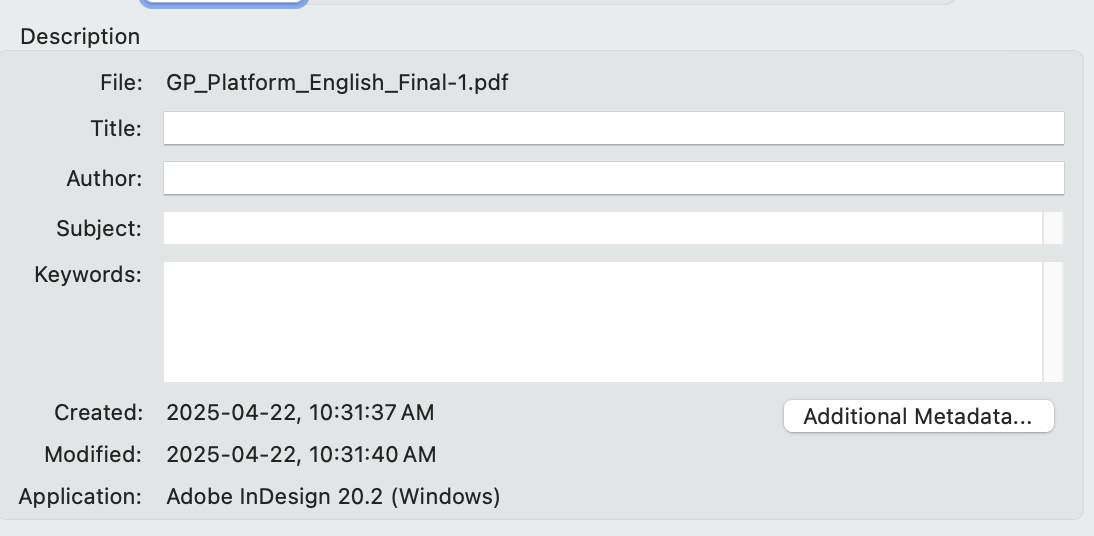Select the highlighted tab above Description

pos(224,3)
